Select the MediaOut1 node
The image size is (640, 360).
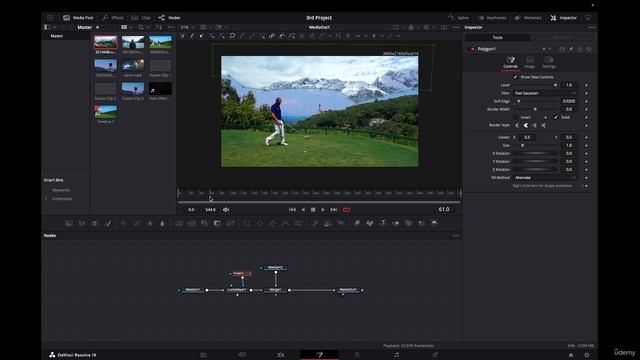click(x=348, y=290)
